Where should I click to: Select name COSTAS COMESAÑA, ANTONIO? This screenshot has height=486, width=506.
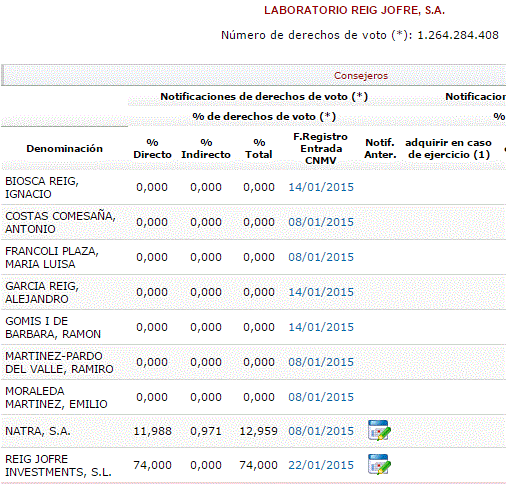[x=60, y=222]
